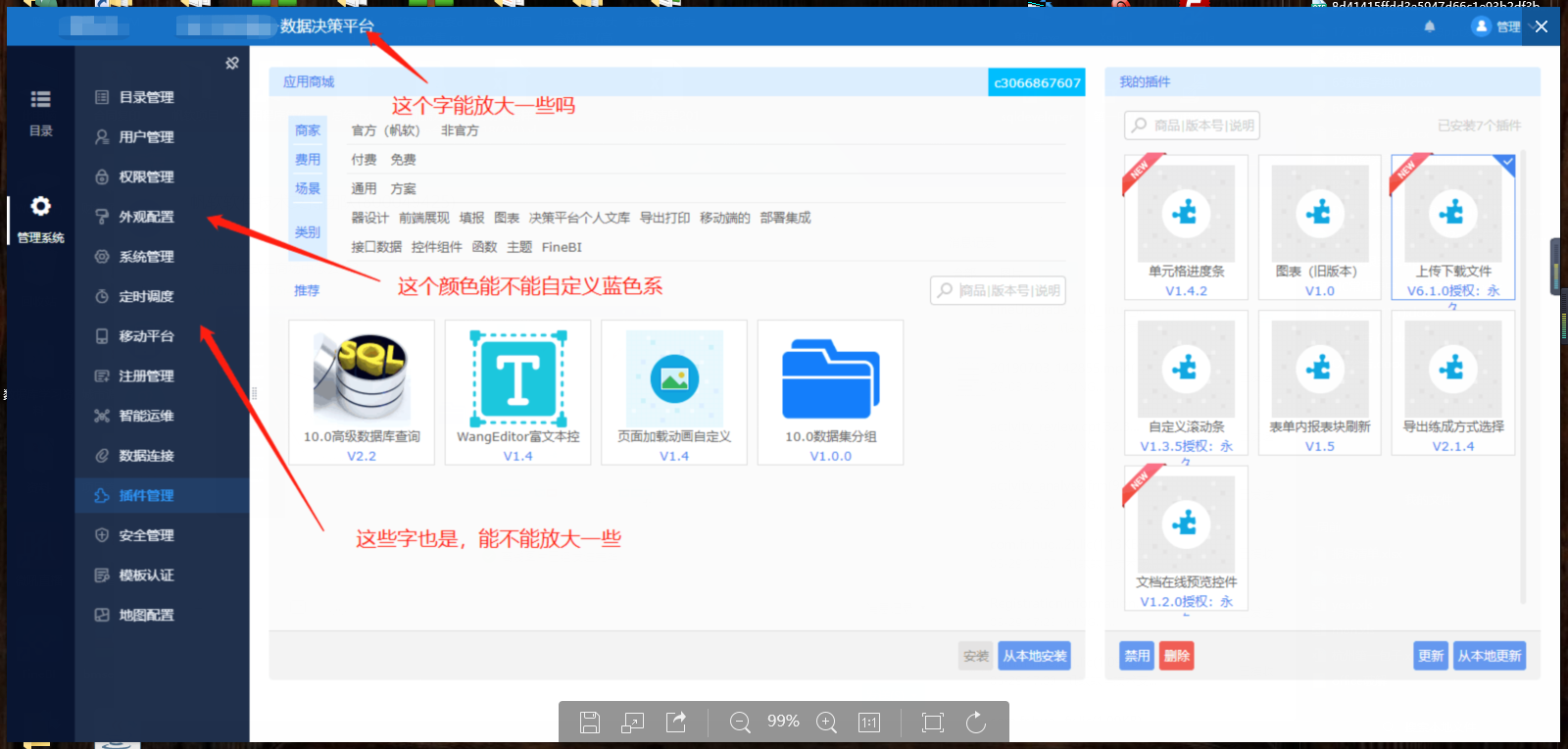Select the installed 图表(旧版本) plugin
This screenshot has height=749, width=1568.
coord(1319,227)
